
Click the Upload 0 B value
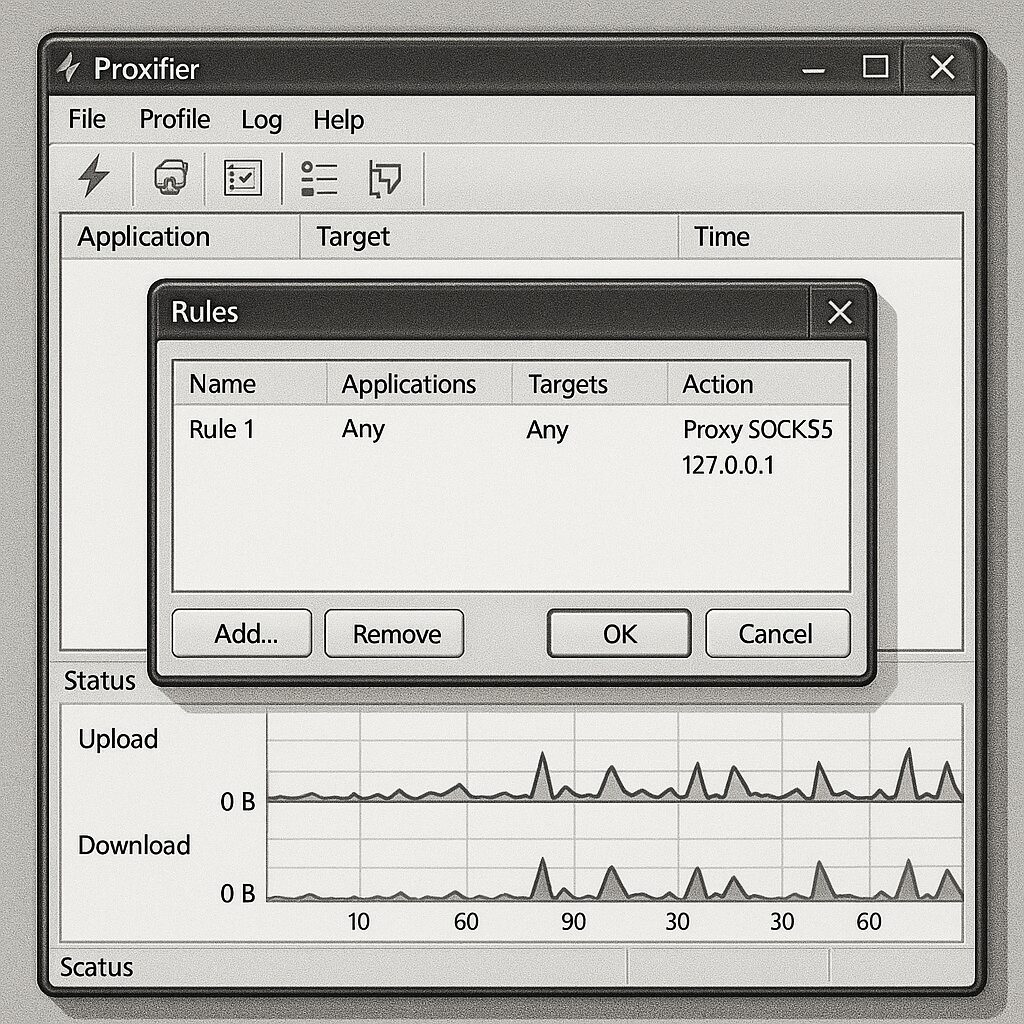coord(238,801)
